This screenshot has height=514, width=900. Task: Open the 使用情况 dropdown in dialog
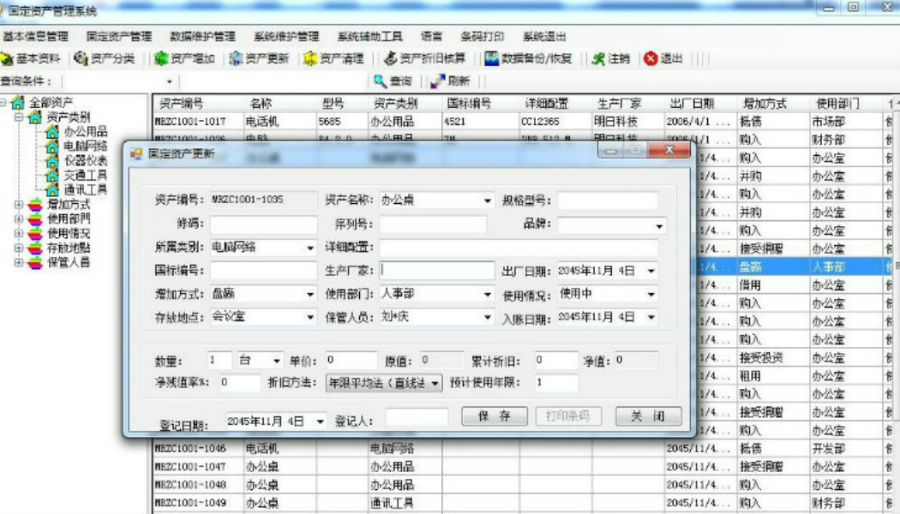click(651, 294)
